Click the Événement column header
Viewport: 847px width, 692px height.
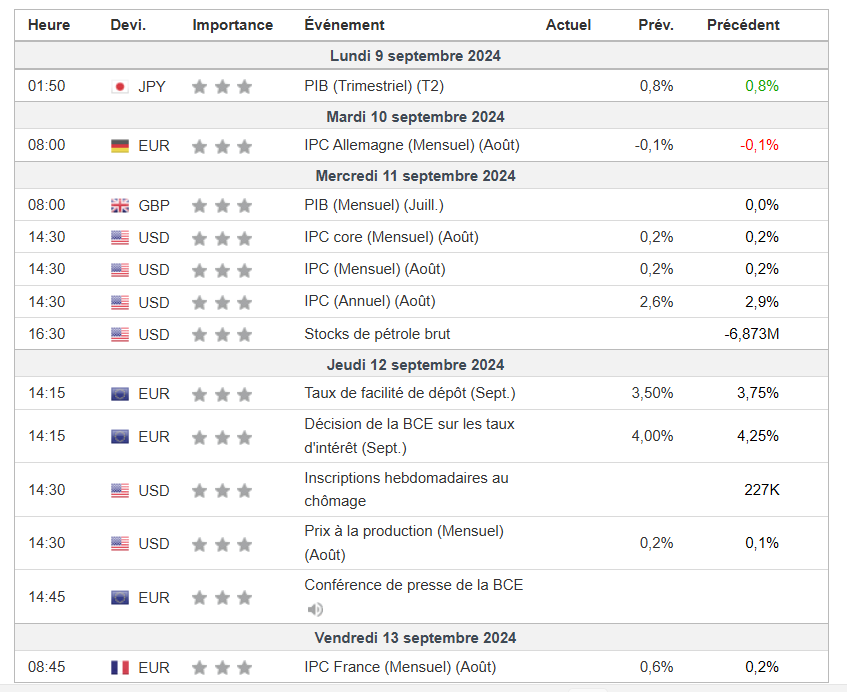344,25
